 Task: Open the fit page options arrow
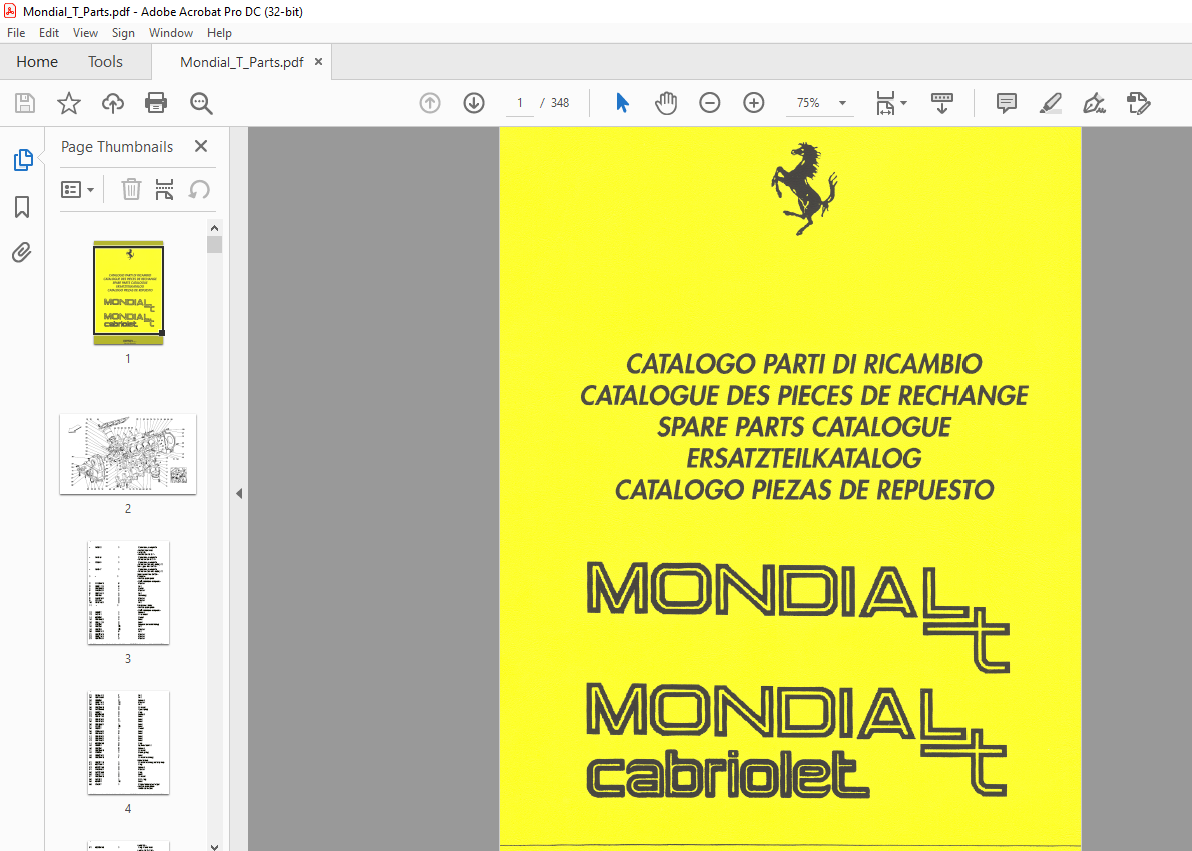(903, 103)
